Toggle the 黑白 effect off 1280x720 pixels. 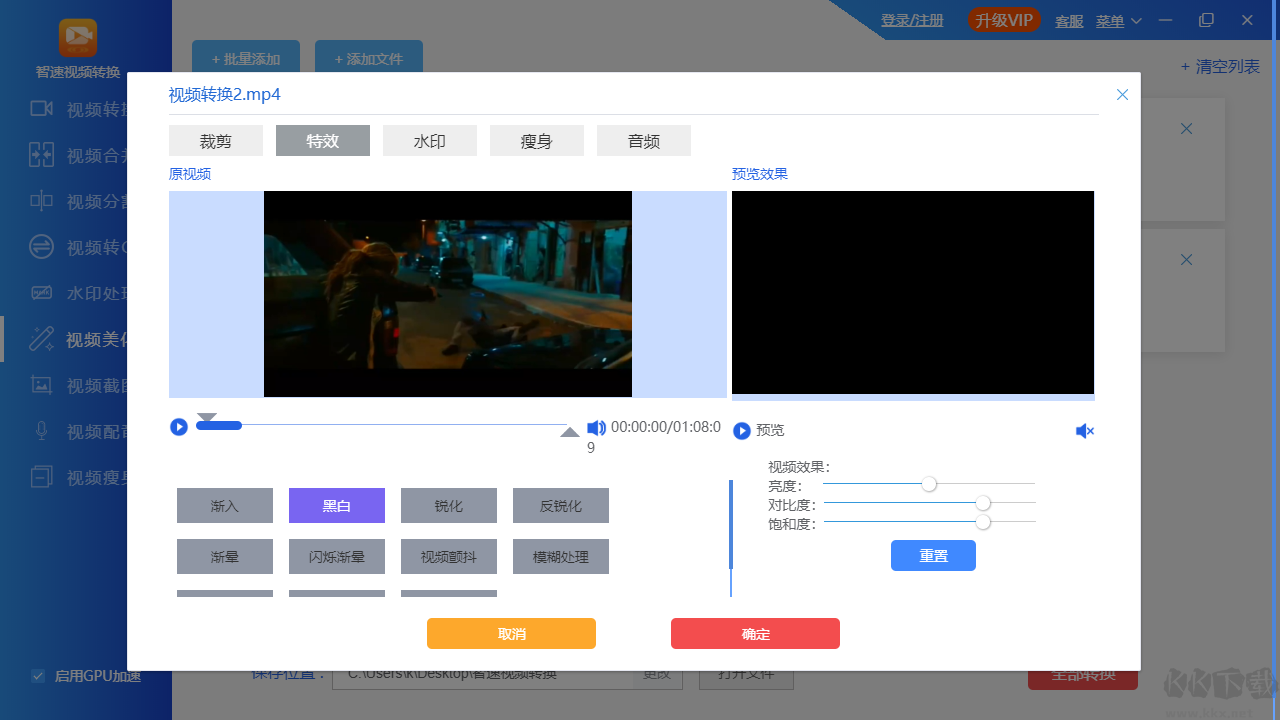(336, 505)
